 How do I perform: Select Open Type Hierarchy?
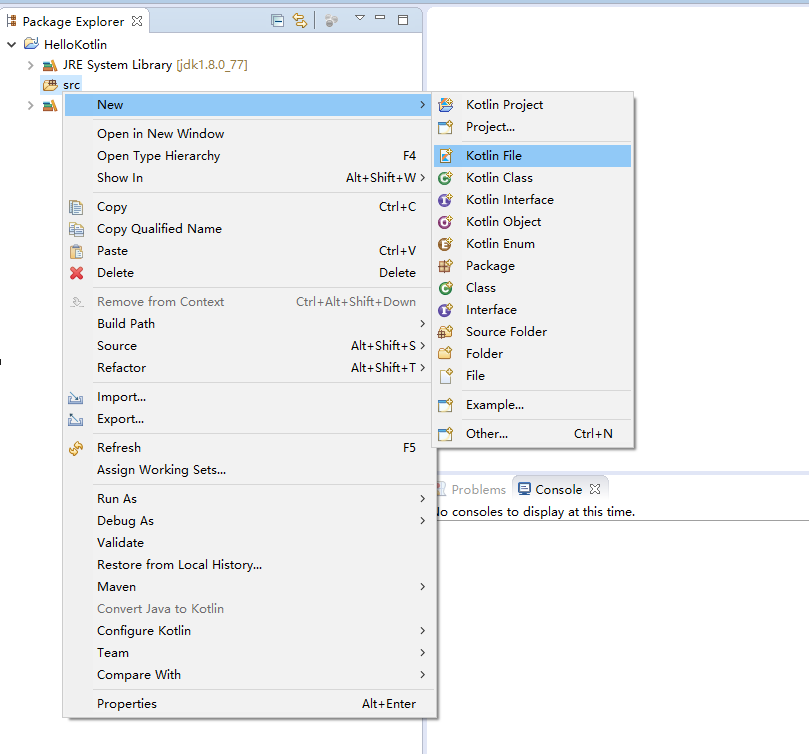pos(248,156)
